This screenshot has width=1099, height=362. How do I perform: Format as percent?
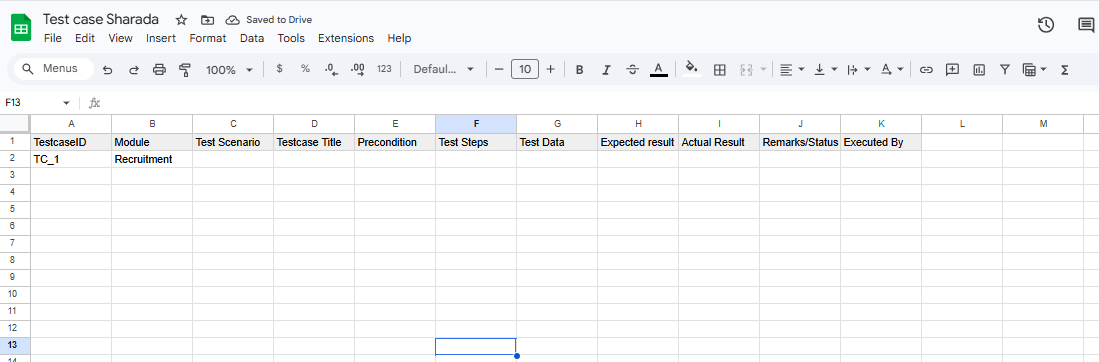point(306,69)
